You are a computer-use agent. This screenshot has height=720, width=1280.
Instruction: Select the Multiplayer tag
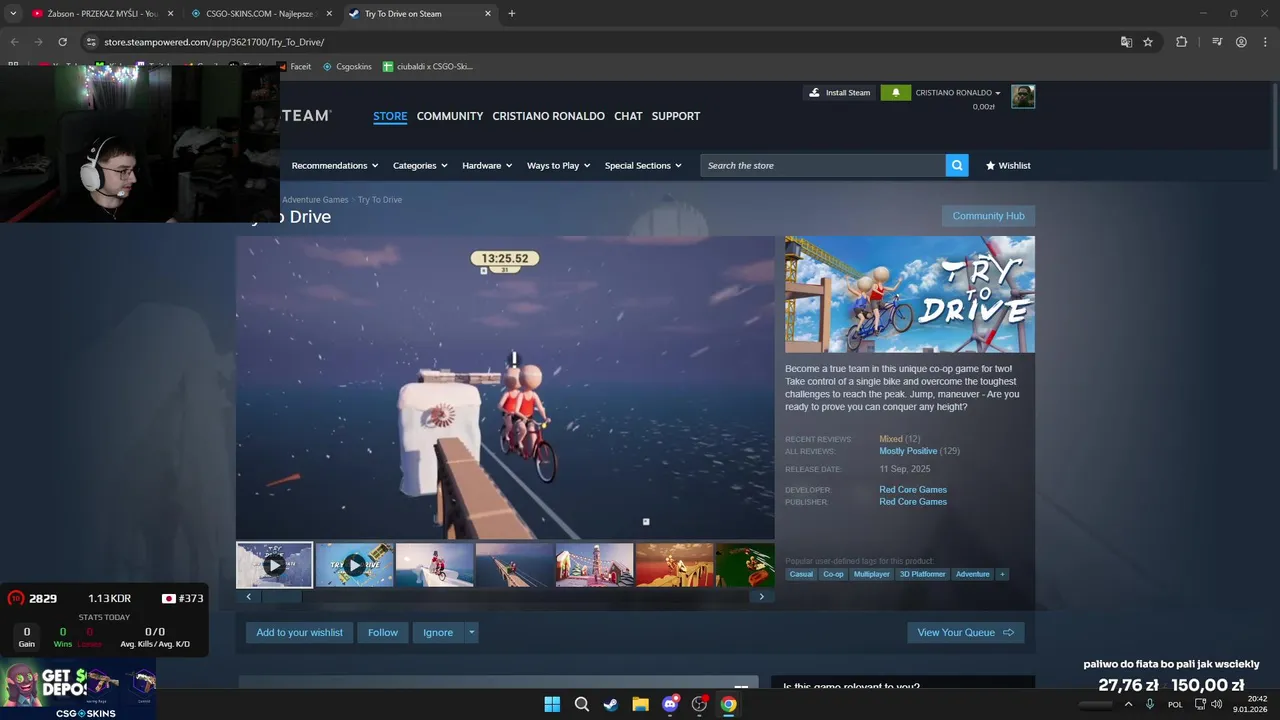point(871,574)
